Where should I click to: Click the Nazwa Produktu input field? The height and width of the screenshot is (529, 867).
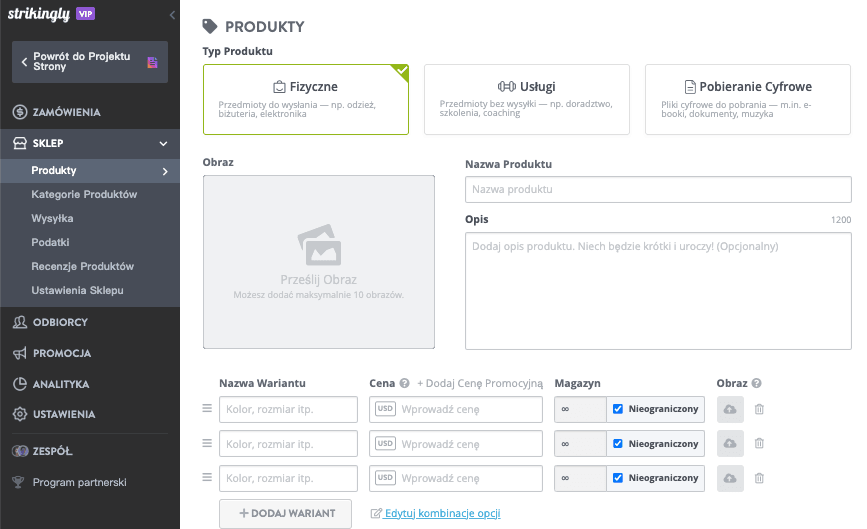coord(657,189)
